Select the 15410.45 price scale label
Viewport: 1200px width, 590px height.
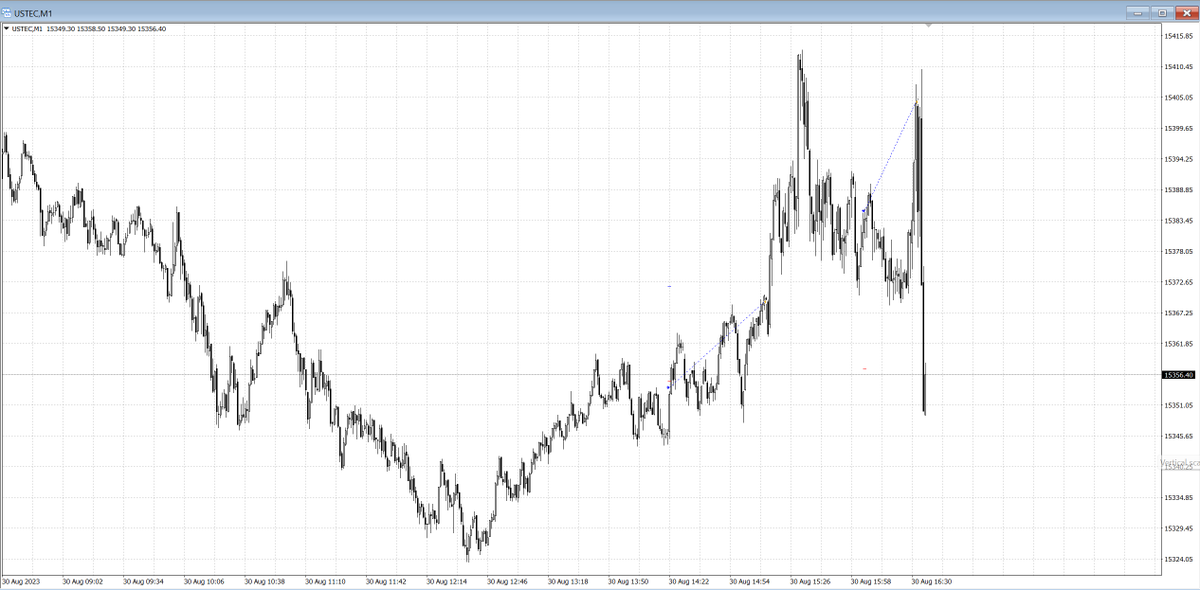1179,67
